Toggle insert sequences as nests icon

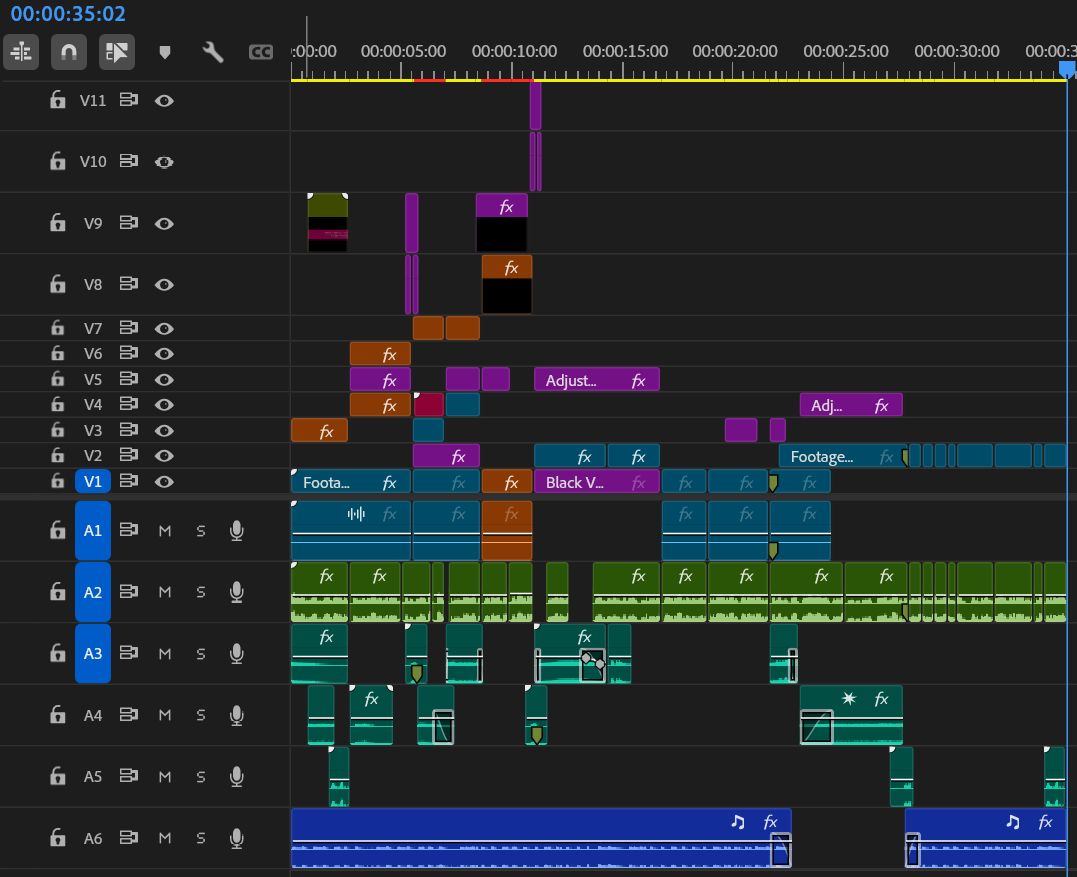pyautogui.click(x=116, y=52)
